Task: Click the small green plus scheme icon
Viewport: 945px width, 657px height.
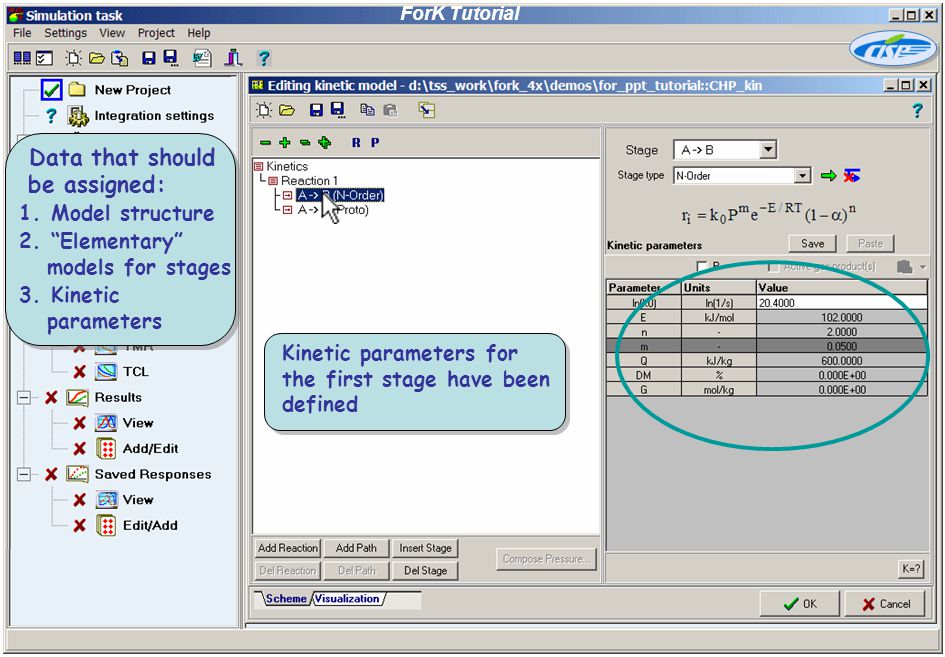Action: pos(284,143)
